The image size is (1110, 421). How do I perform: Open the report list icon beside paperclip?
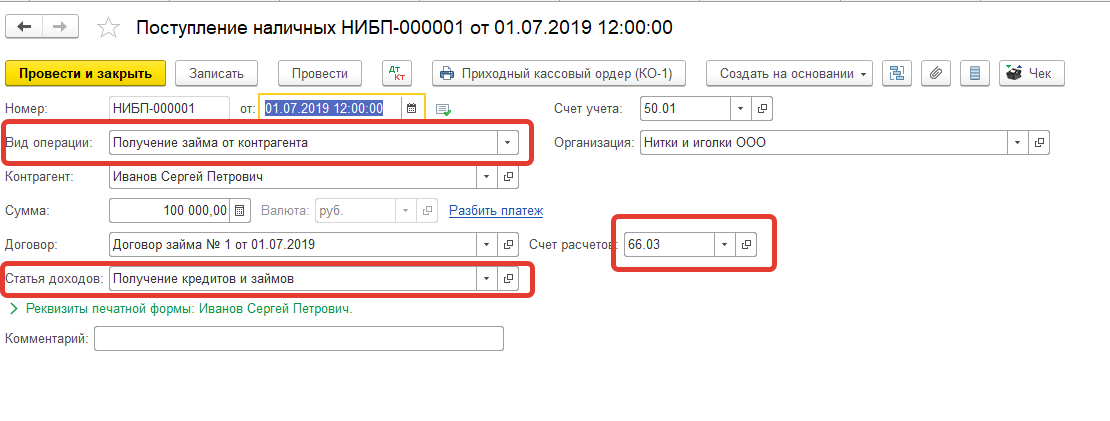(x=975, y=73)
